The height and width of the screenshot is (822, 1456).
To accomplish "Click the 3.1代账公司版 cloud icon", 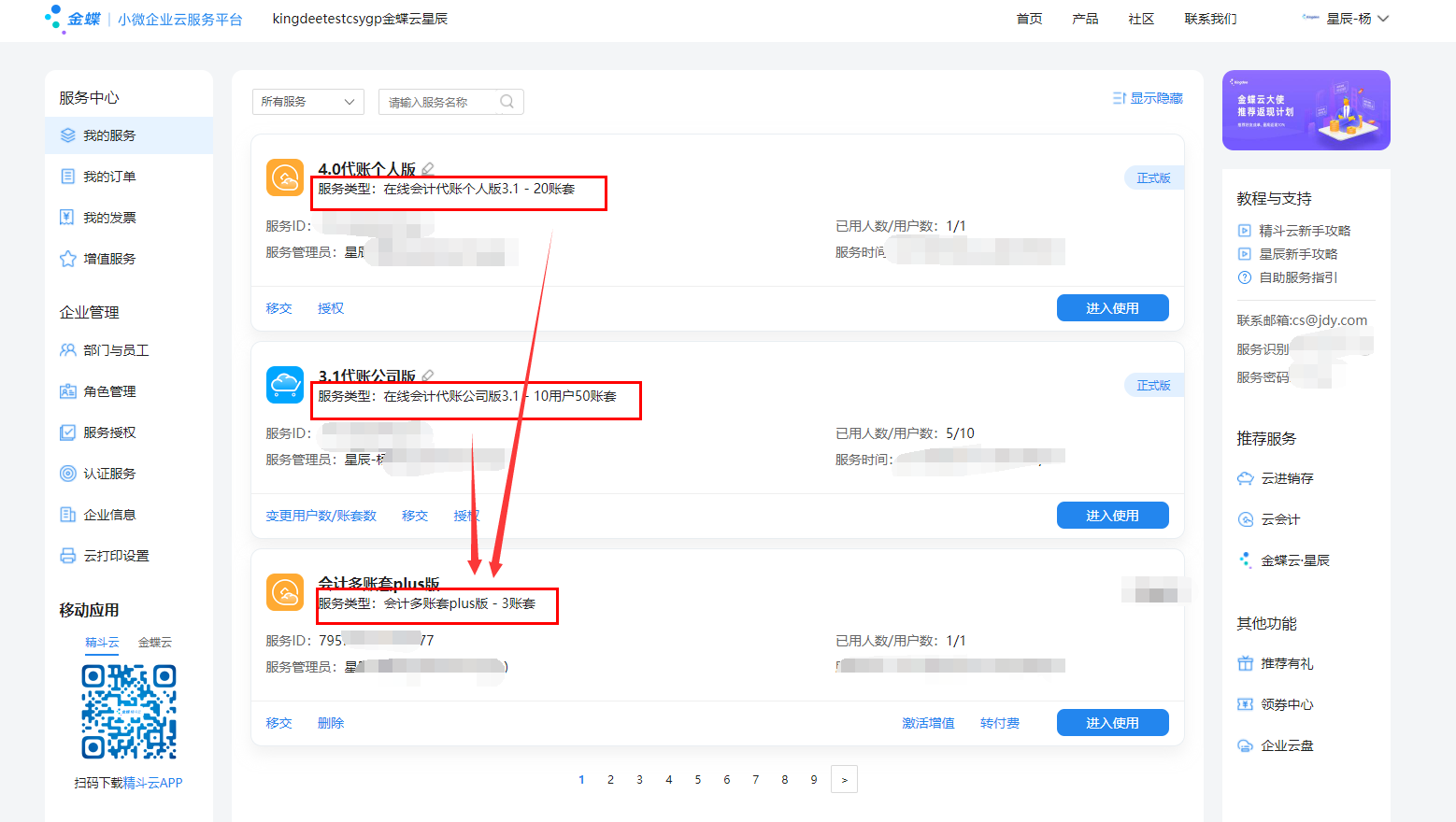I will [285, 385].
